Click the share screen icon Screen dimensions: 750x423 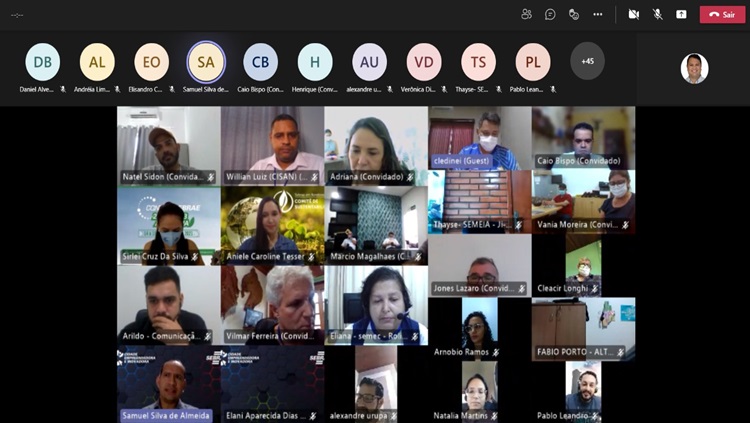(681, 14)
